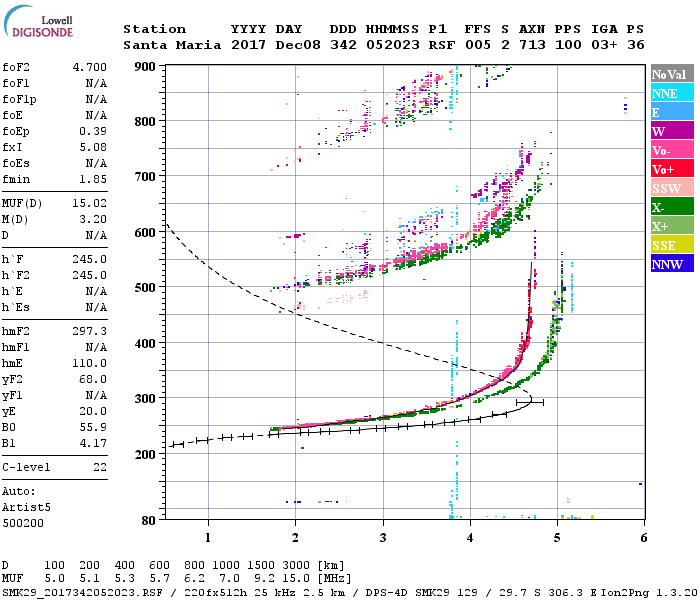Viewport: 700px width, 600px height.
Task: Click the yF2 value 68.0
Action: click(x=93, y=379)
